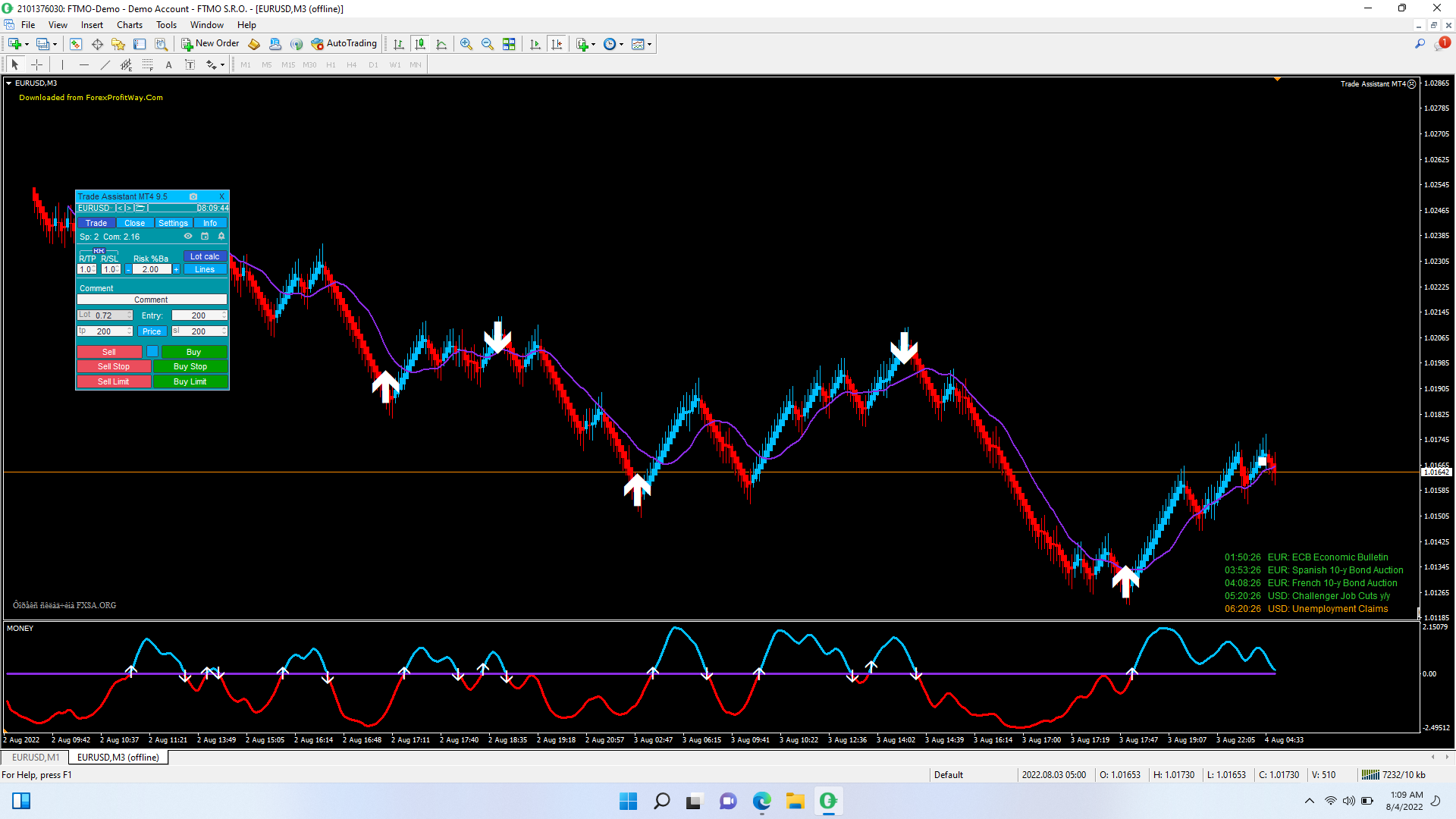
Task: Click the calendar icon in Trade Assistant
Action: tap(205, 237)
